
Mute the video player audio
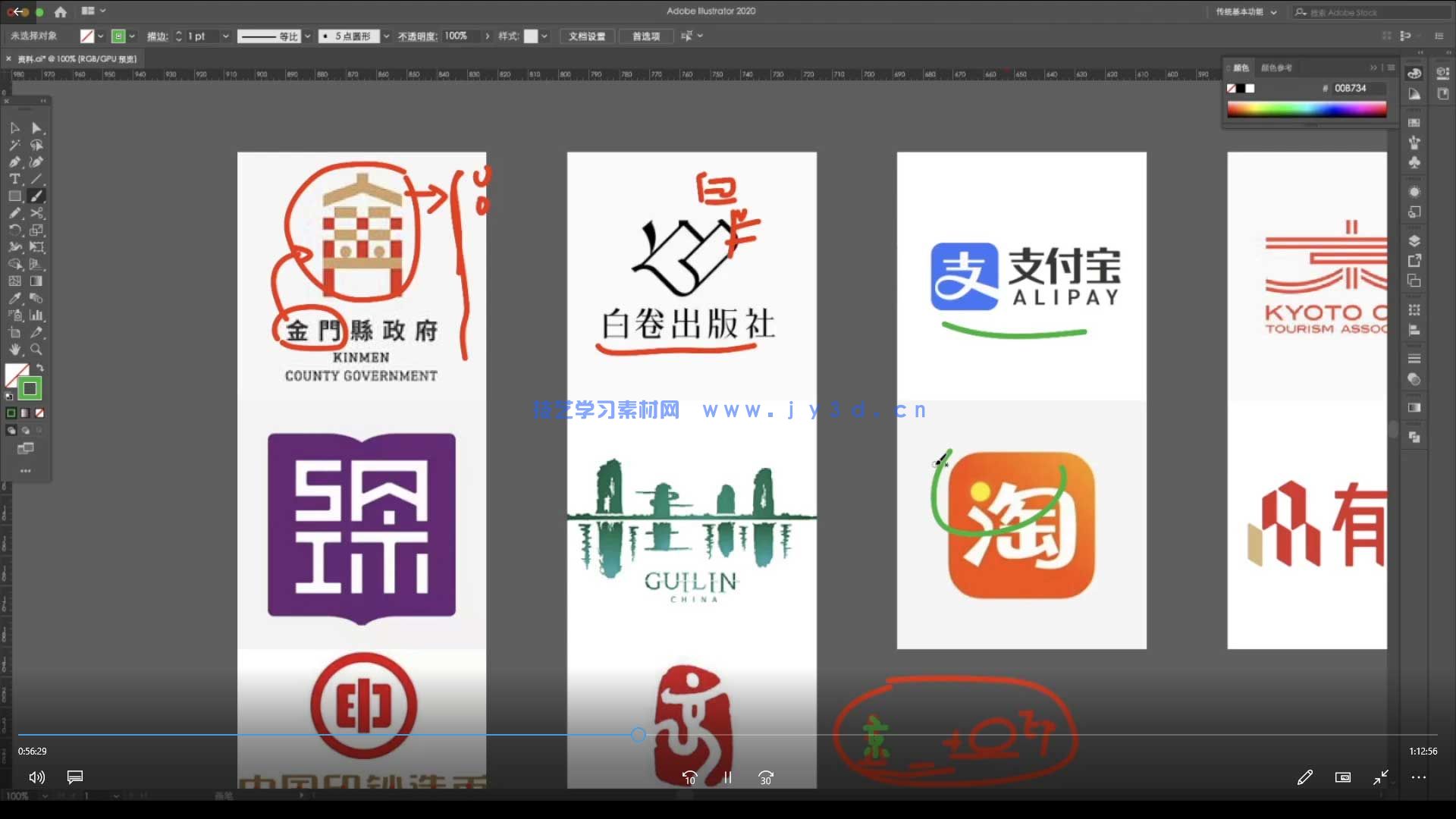tap(36, 777)
